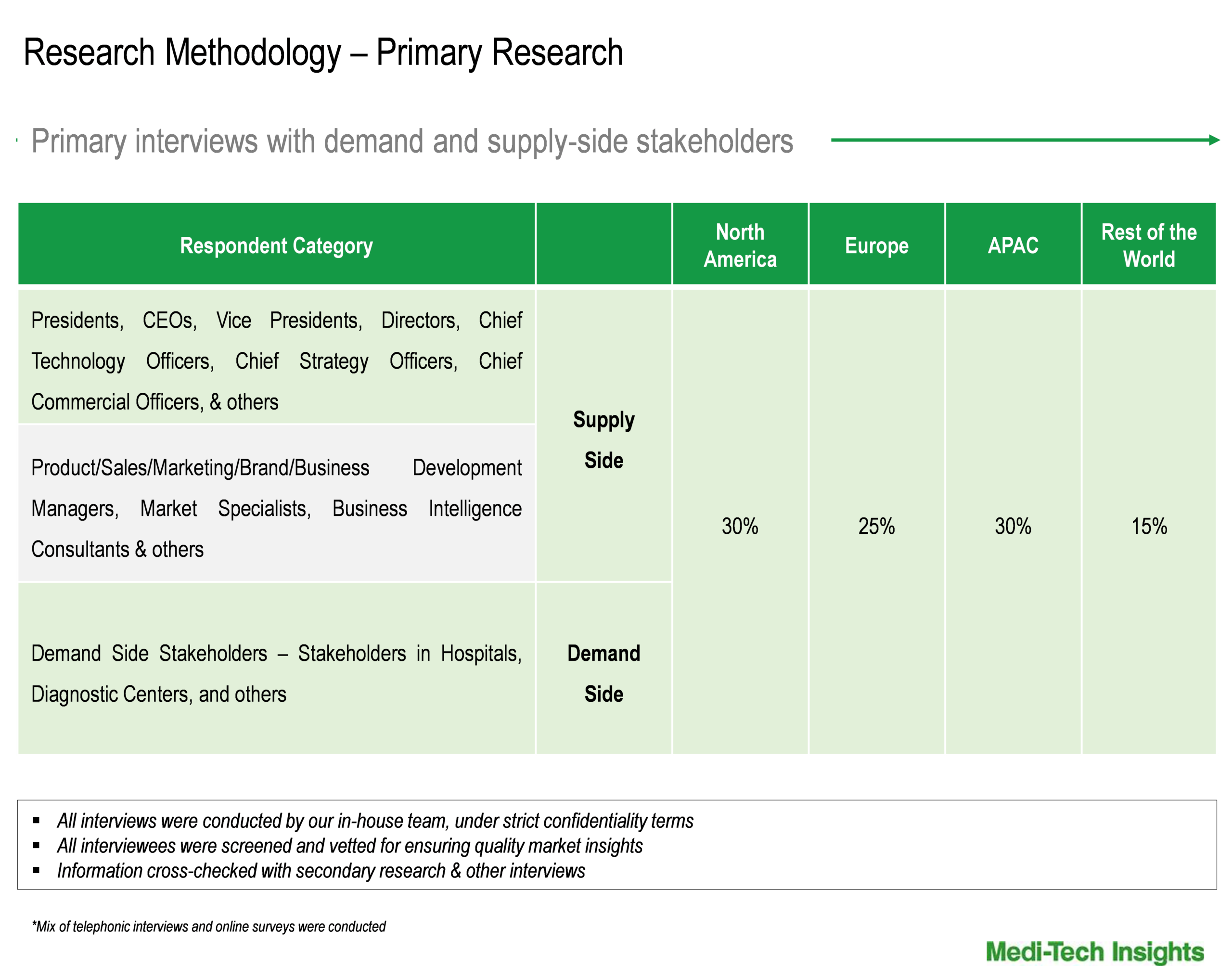This screenshot has width=1232, height=966.
Task: Click the footnote about telephonic interviews and surveys
Action: click(x=209, y=927)
